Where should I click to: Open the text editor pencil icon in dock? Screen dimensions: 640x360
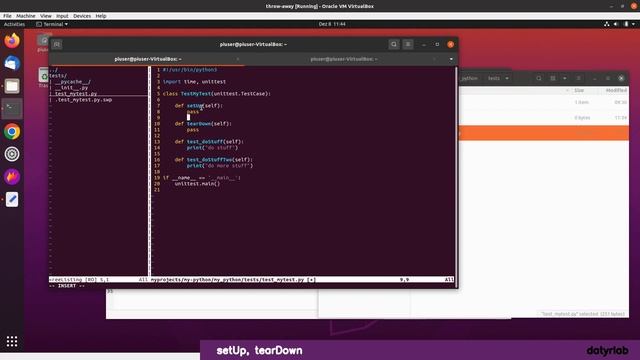[12, 200]
